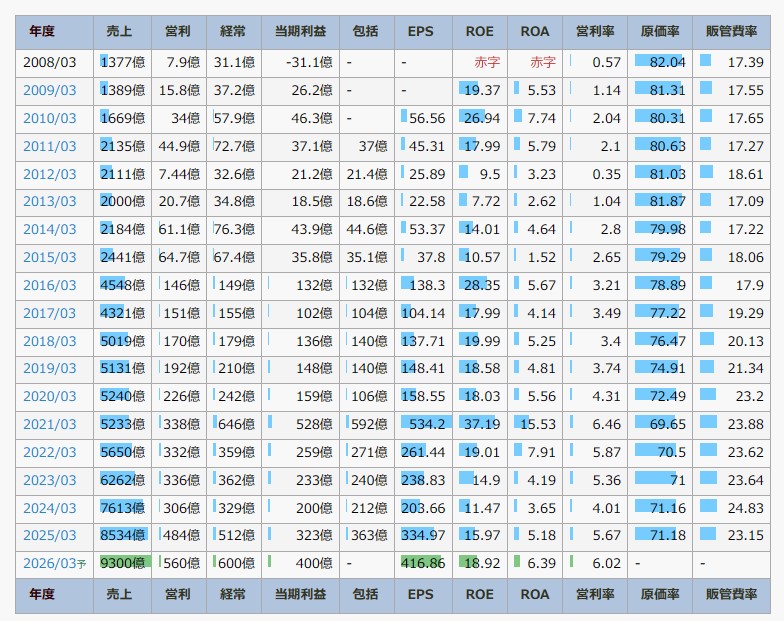Screen dimensions: 784x621
Task: Click the top ROA column header
Action: click(x=534, y=32)
